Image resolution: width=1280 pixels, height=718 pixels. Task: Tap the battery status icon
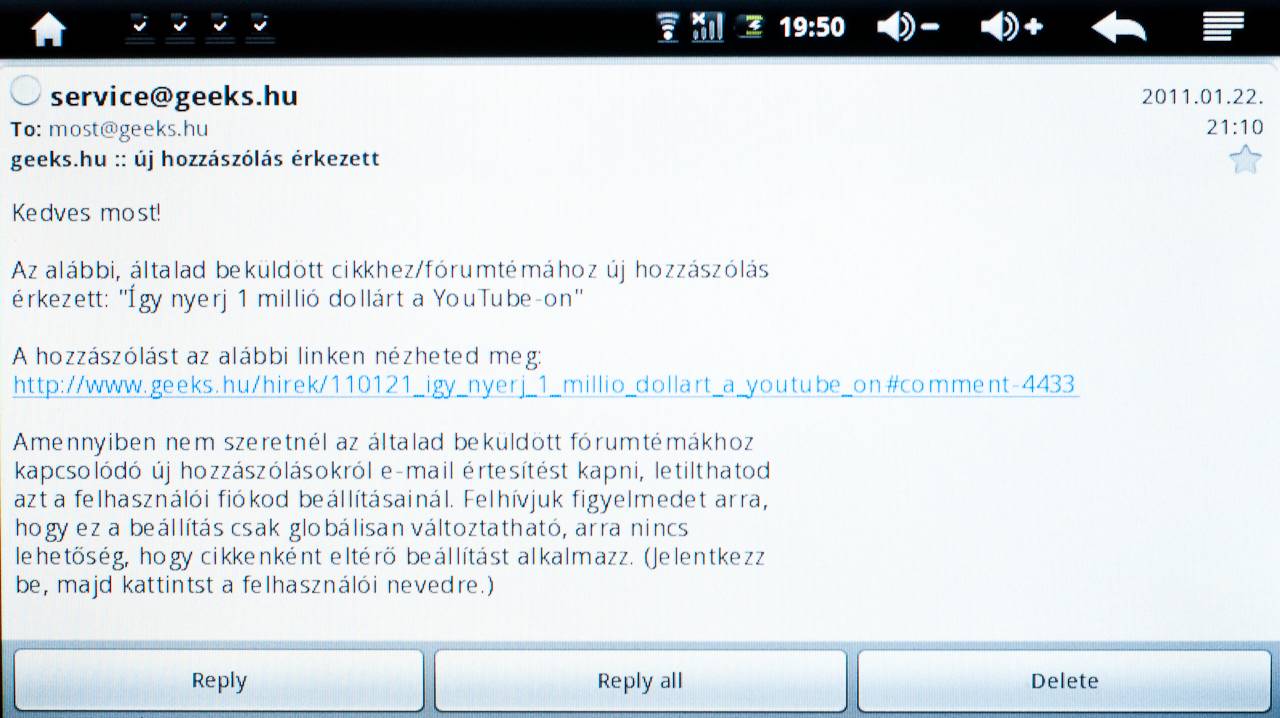[750, 27]
